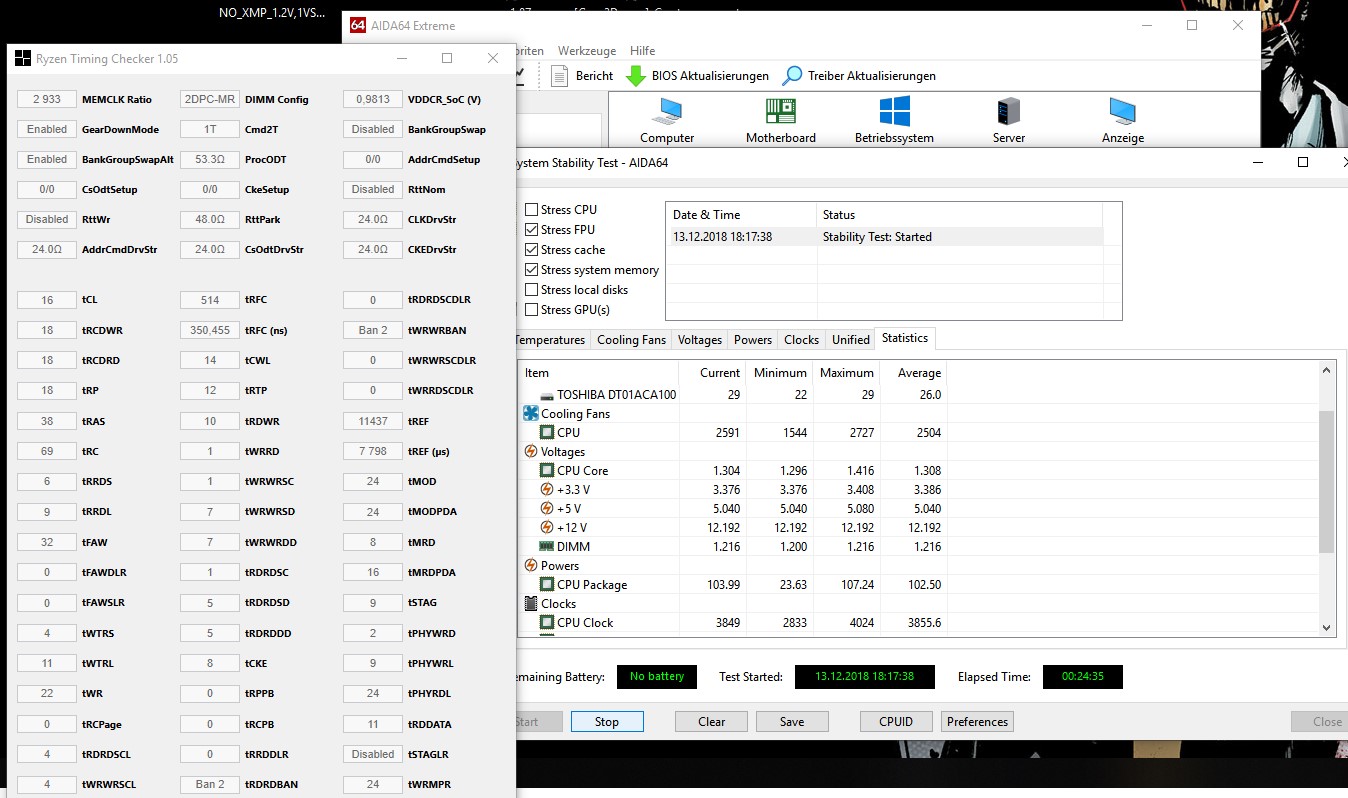
Task: Switch to the Voltages tab
Action: [x=699, y=340]
